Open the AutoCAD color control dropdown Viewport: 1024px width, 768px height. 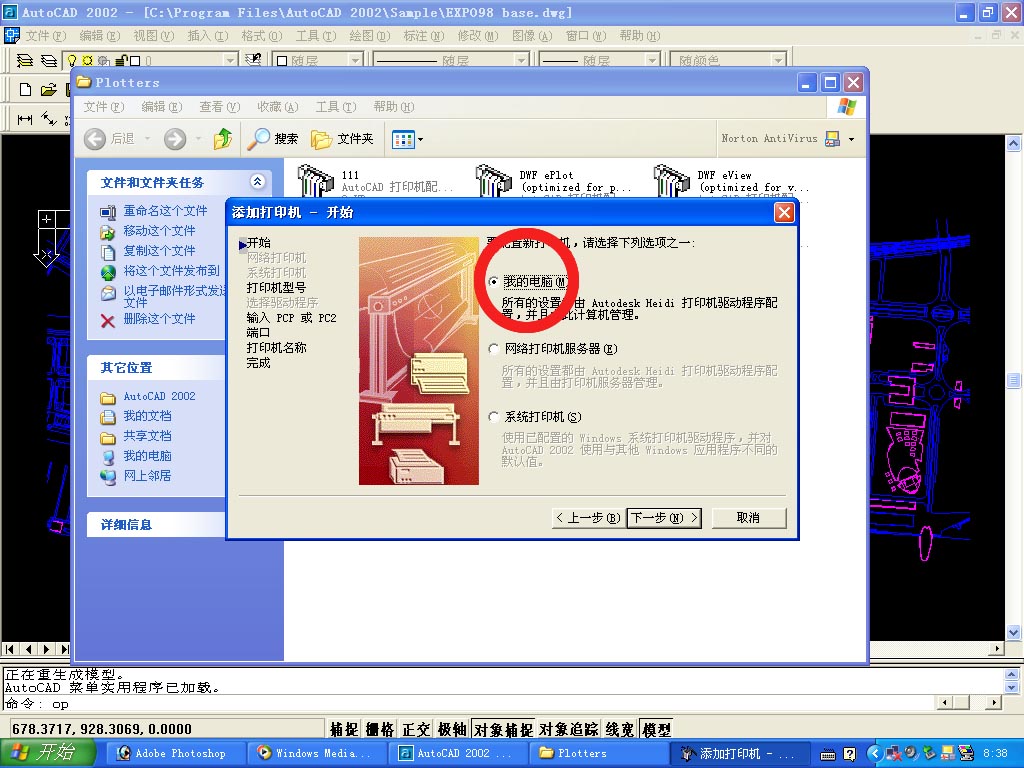coord(355,61)
